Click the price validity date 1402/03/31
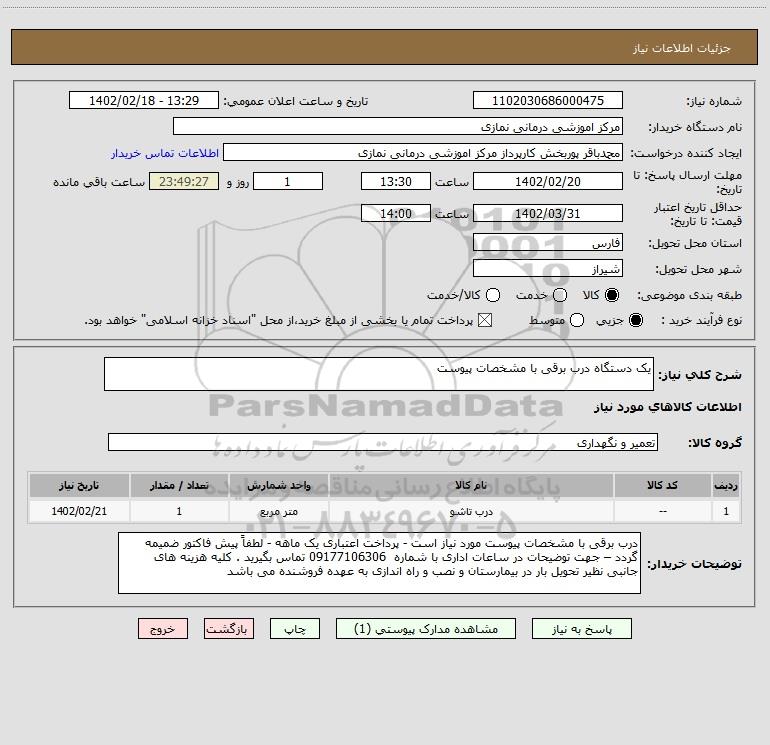The image size is (770, 745). pyautogui.click(x=548, y=213)
